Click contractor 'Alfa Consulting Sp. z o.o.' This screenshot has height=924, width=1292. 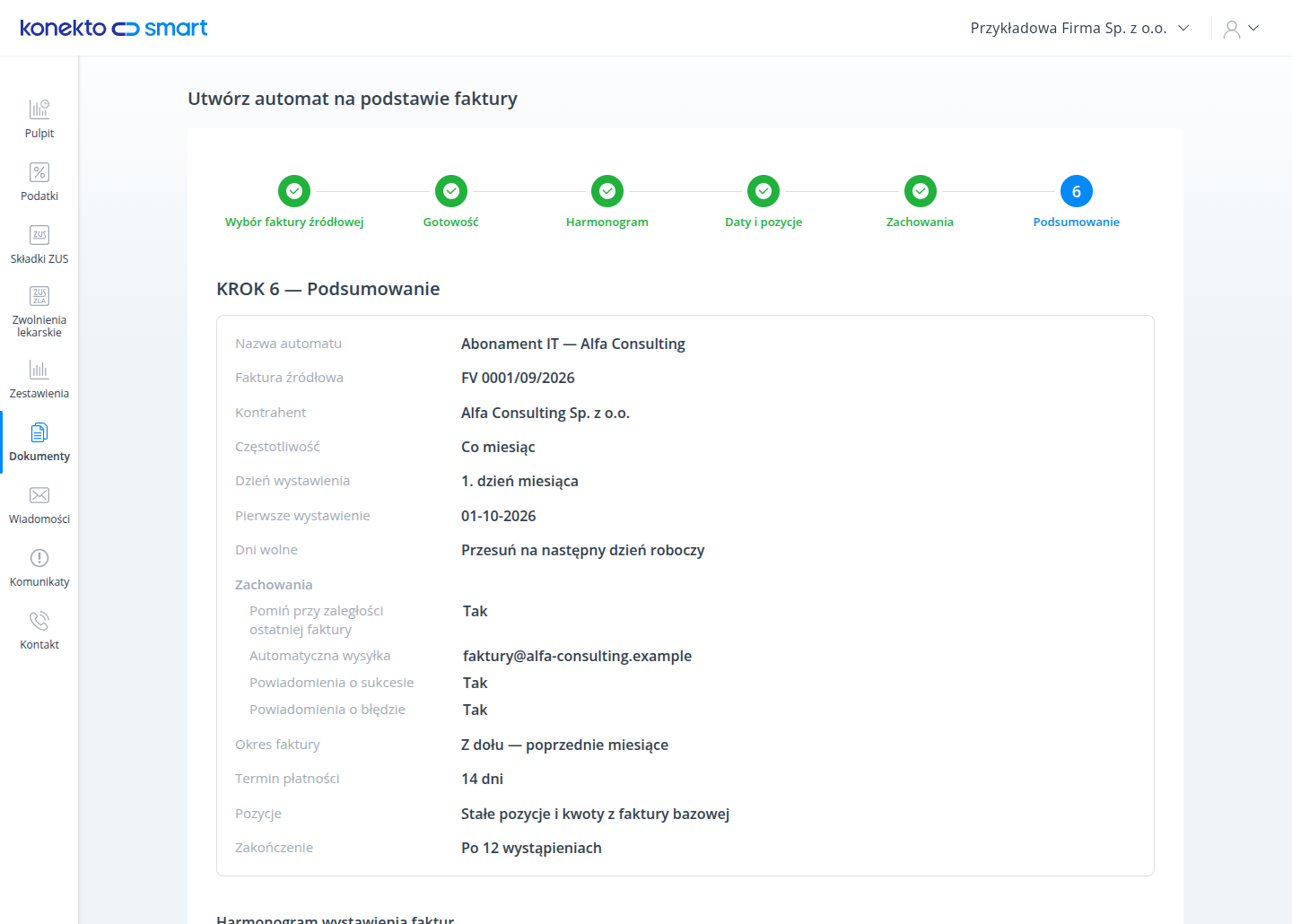546,413
